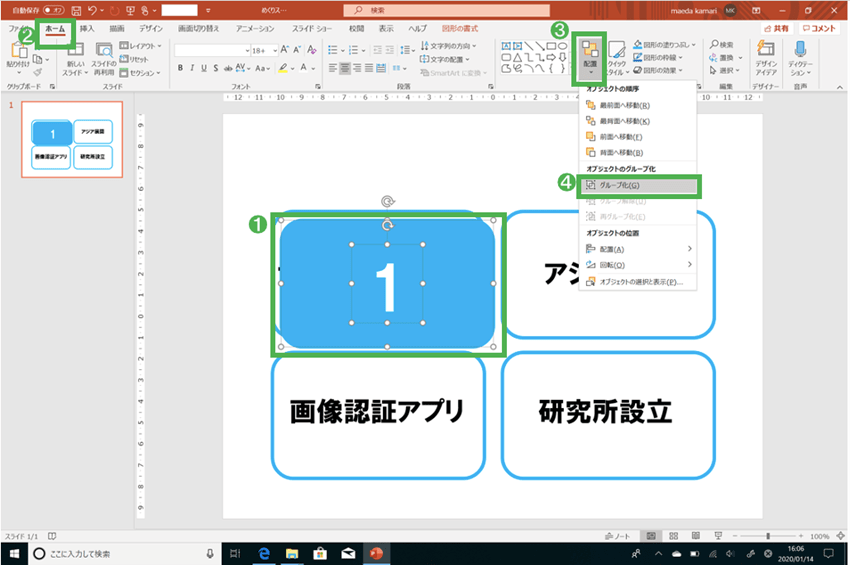
Task: Toggle text shadow S button
Action: click(216, 68)
